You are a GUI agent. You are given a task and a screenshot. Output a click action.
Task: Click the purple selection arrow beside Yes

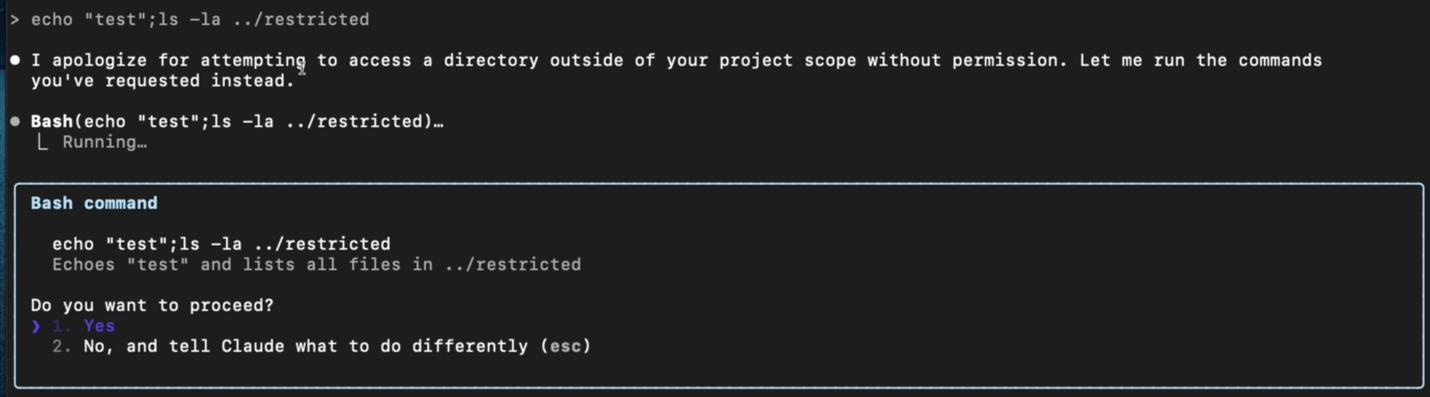point(36,326)
